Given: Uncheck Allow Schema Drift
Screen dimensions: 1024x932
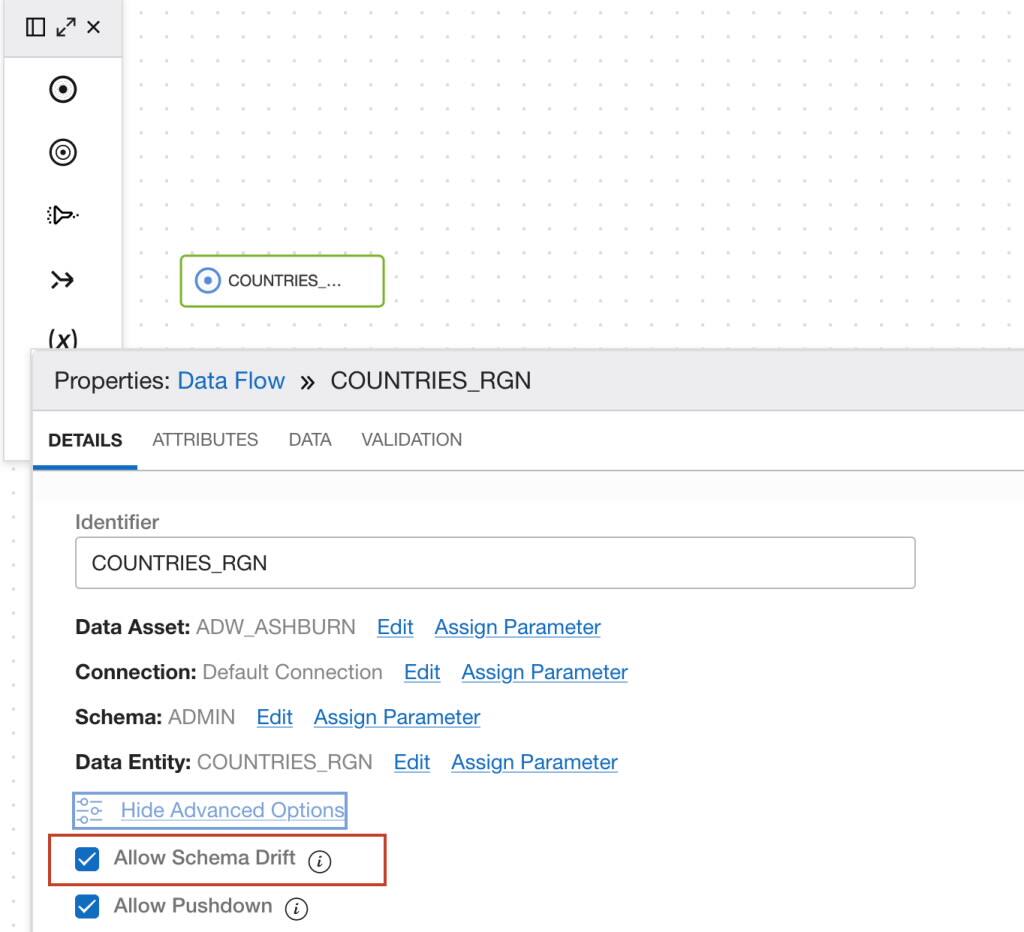Looking at the screenshot, I should (86, 858).
